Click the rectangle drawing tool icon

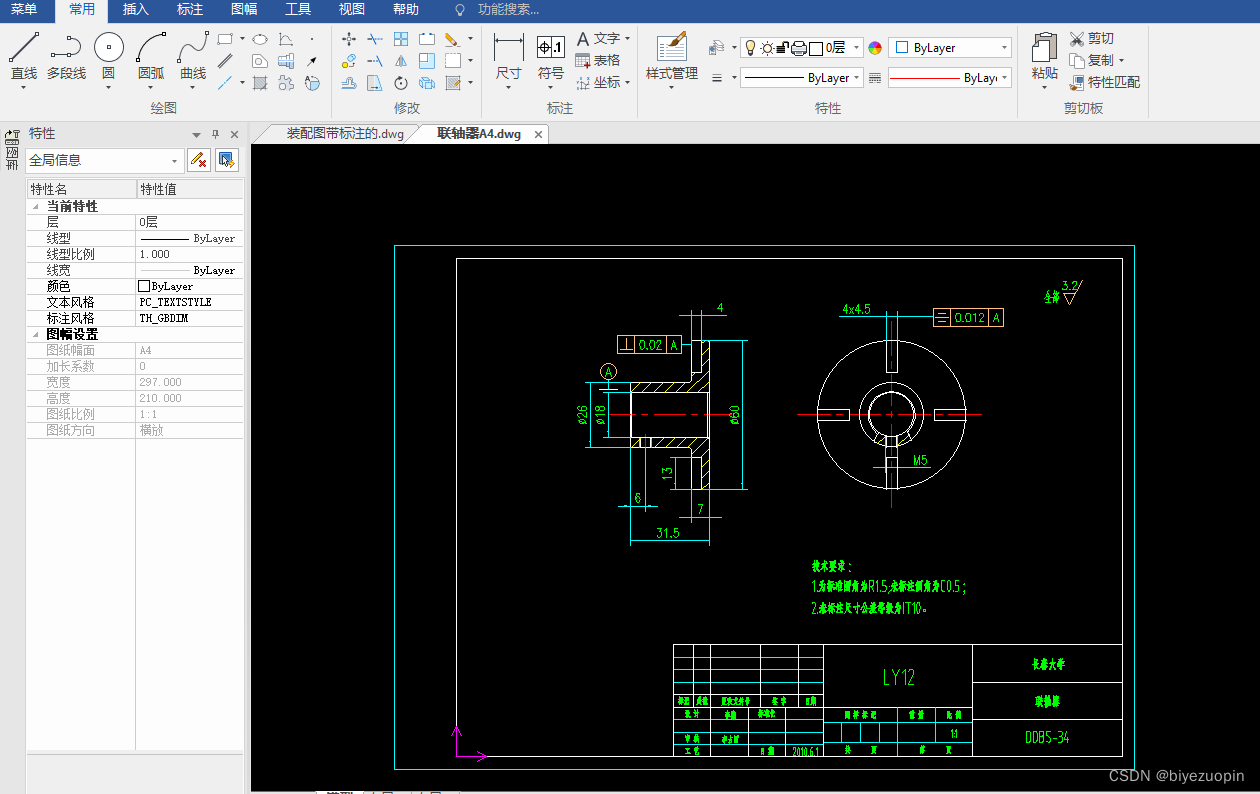225,39
